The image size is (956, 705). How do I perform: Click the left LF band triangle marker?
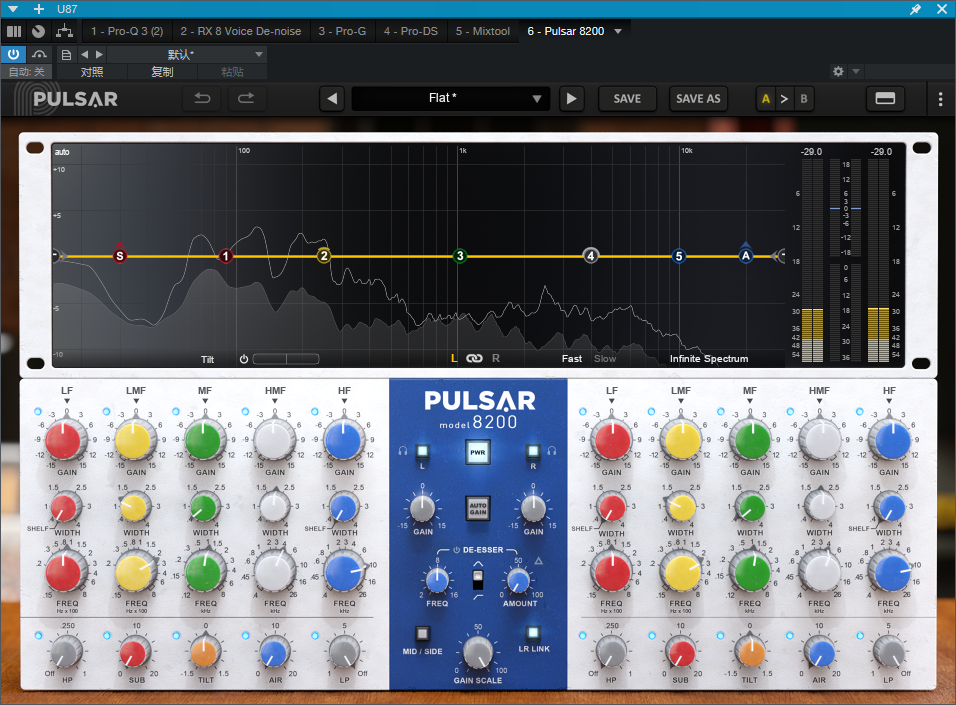66,401
